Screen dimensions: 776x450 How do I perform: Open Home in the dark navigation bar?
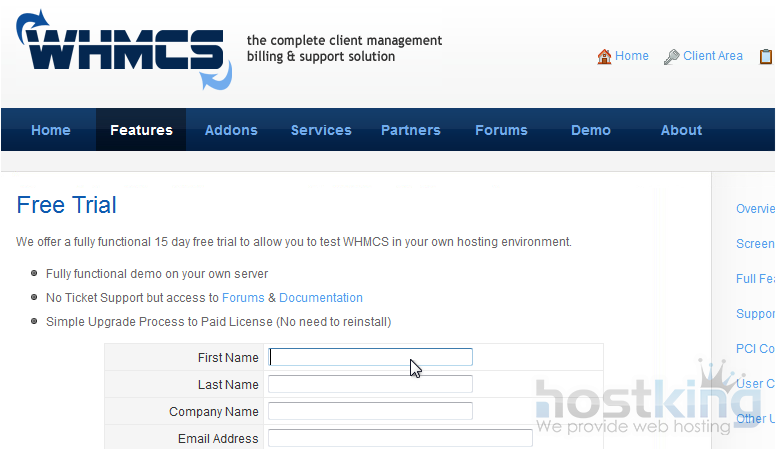click(51, 130)
